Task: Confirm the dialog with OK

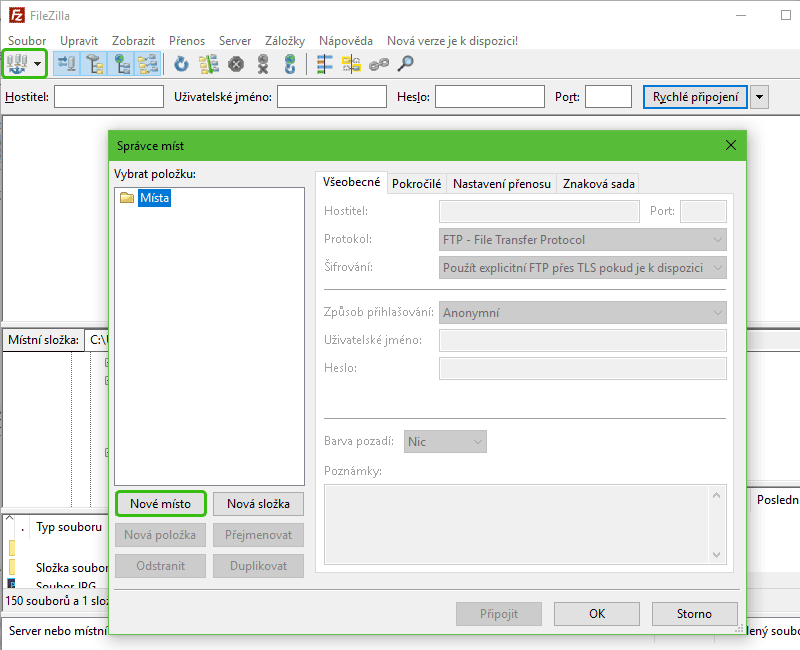Action: click(x=597, y=614)
